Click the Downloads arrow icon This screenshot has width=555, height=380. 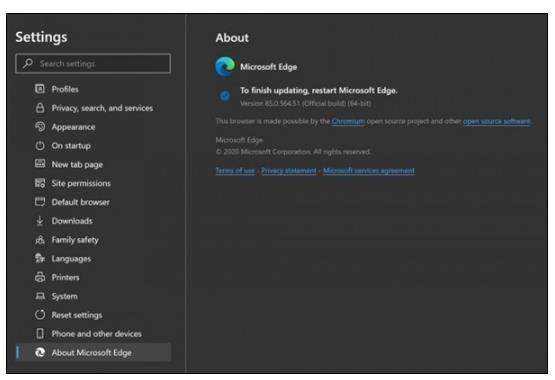click(x=40, y=220)
